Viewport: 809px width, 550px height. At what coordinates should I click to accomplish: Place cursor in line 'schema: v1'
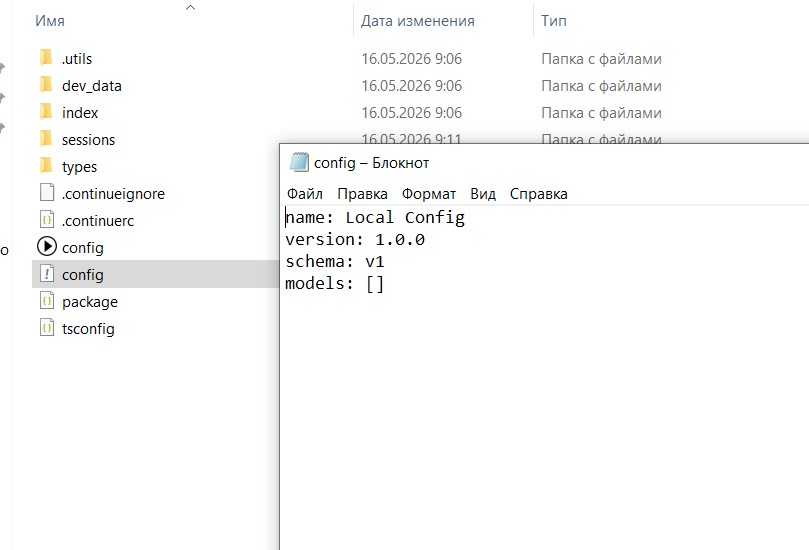click(x=335, y=262)
